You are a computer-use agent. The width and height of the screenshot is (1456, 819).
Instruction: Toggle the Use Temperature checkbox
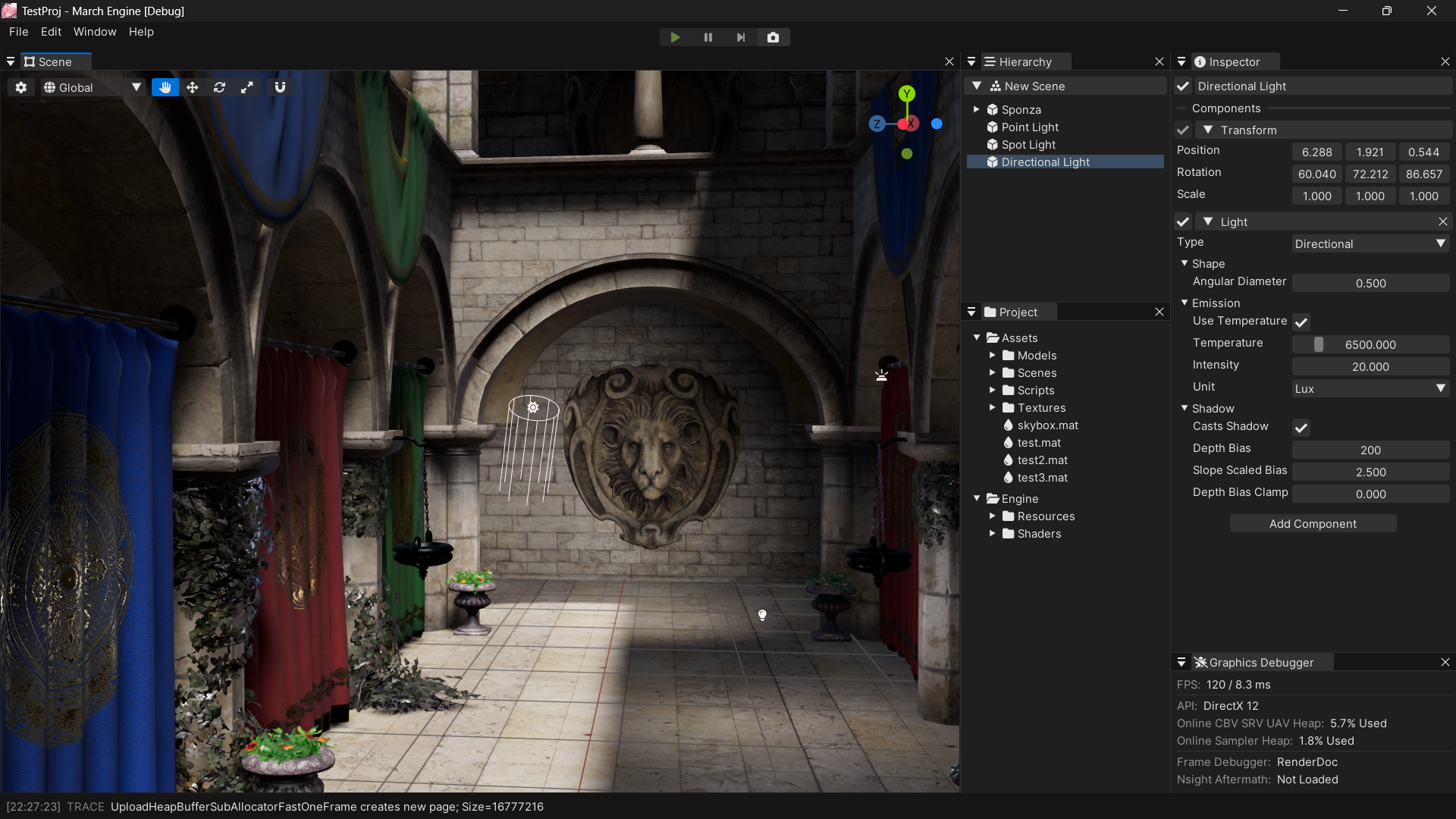coord(1301,322)
